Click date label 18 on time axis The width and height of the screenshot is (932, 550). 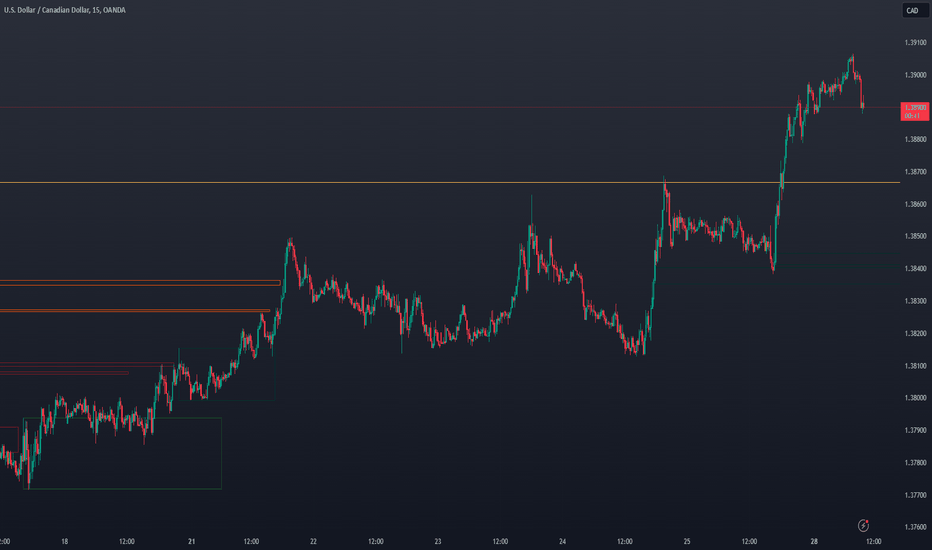point(65,542)
